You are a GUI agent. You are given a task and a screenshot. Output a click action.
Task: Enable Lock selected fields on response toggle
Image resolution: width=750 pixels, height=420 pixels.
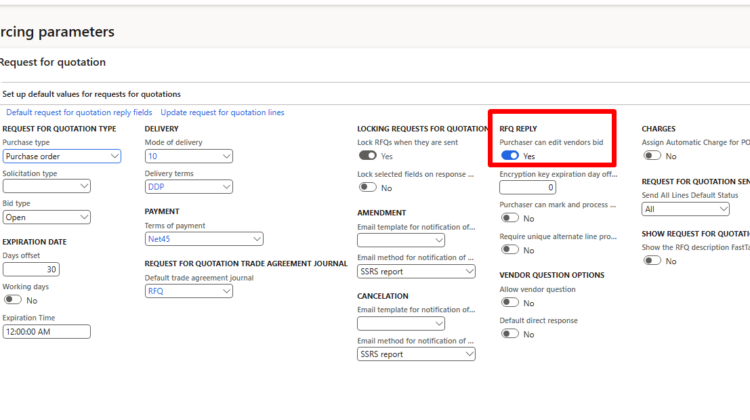click(x=368, y=188)
